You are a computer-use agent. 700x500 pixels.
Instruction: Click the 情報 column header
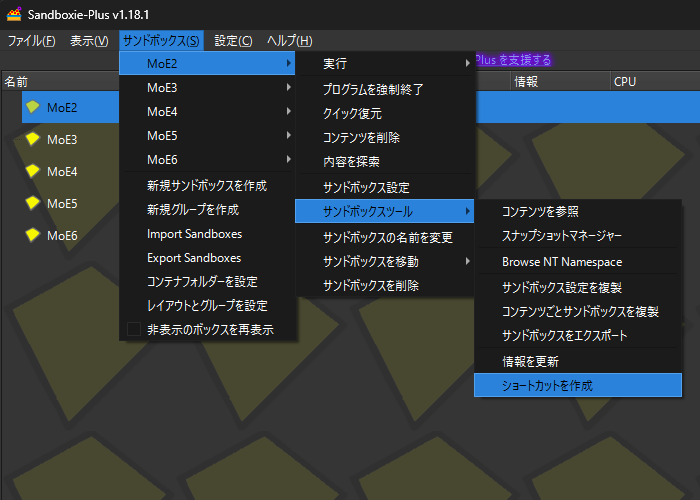[560, 82]
